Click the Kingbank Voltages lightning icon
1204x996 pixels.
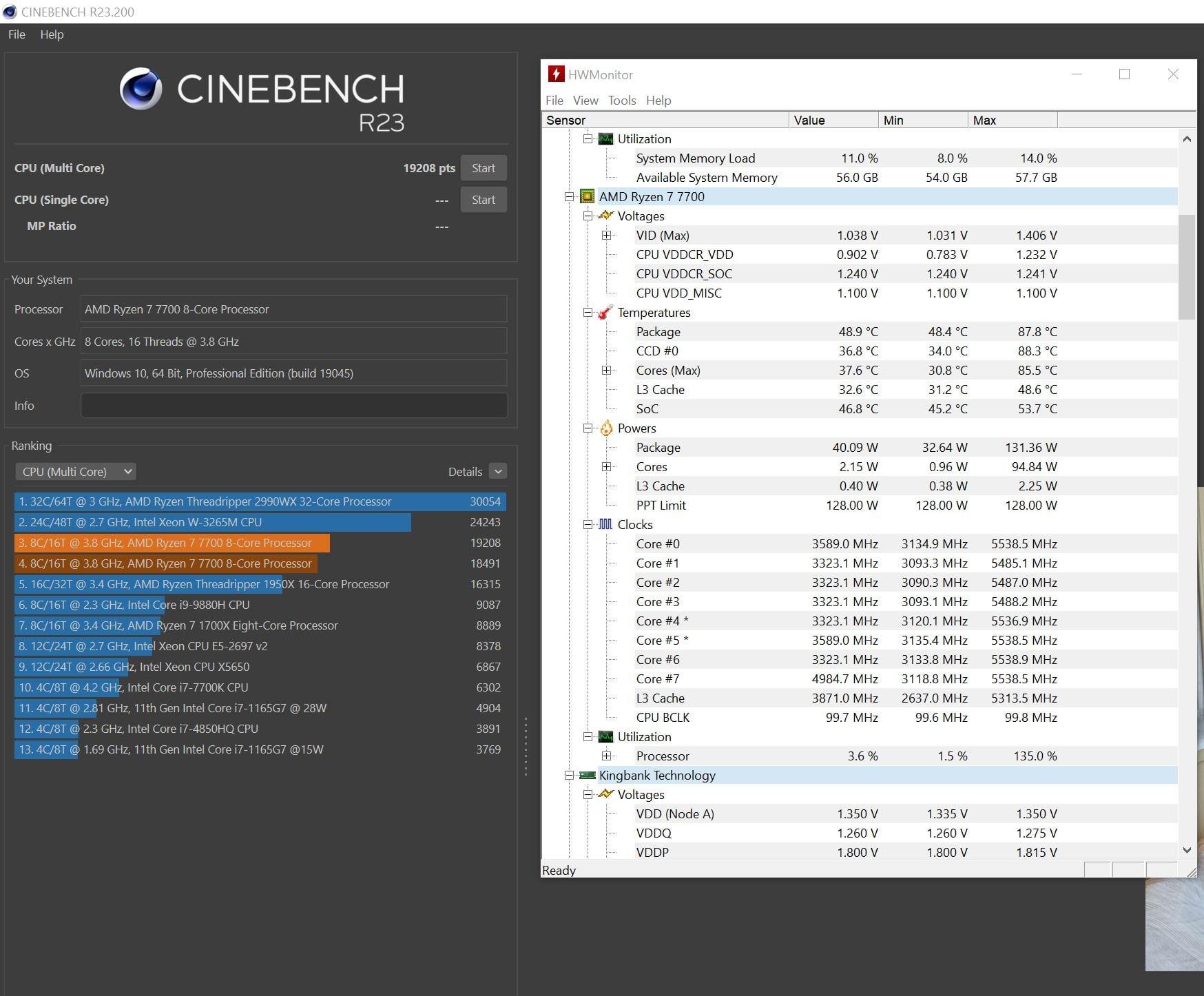(605, 794)
